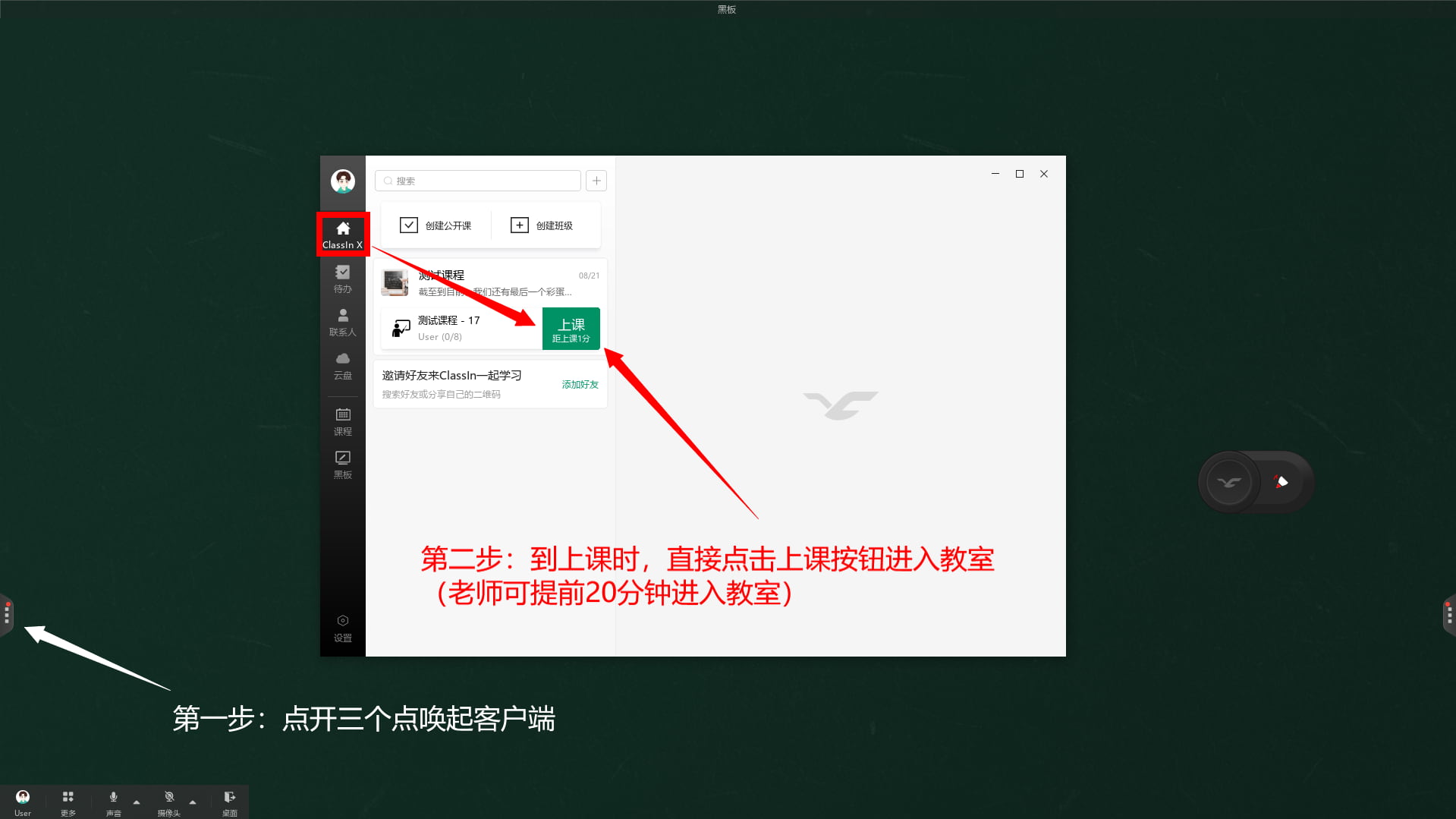The width and height of the screenshot is (1456, 819).
Task: Click the plus button beside search
Action: (596, 181)
